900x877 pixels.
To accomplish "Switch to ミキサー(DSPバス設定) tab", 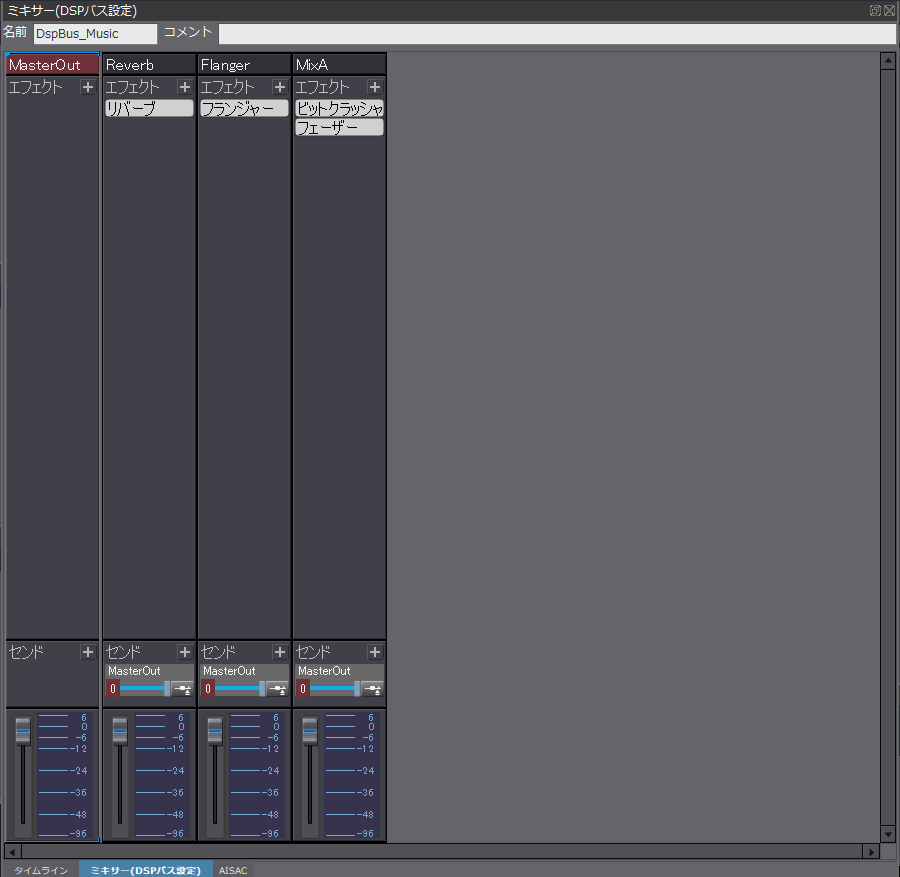I will (x=146, y=870).
